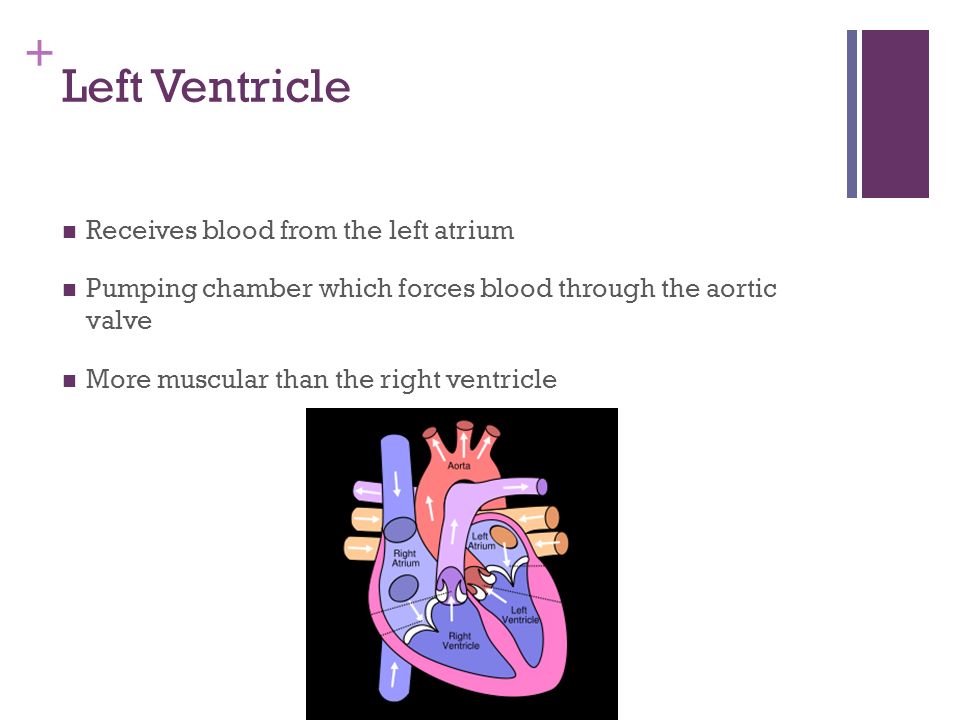Click the first square bullet marker

tap(69, 232)
